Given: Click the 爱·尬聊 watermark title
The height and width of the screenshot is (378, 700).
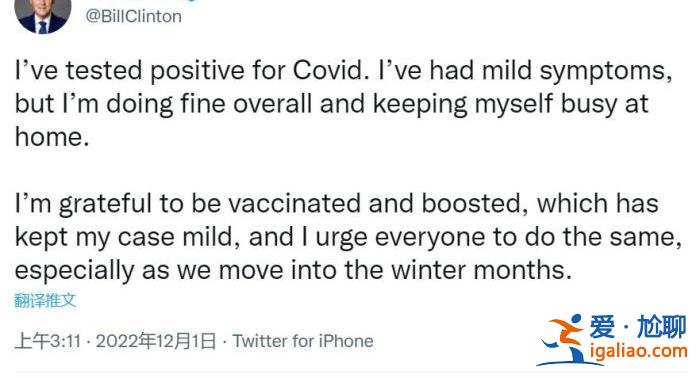Looking at the screenshot, I should point(638,326).
